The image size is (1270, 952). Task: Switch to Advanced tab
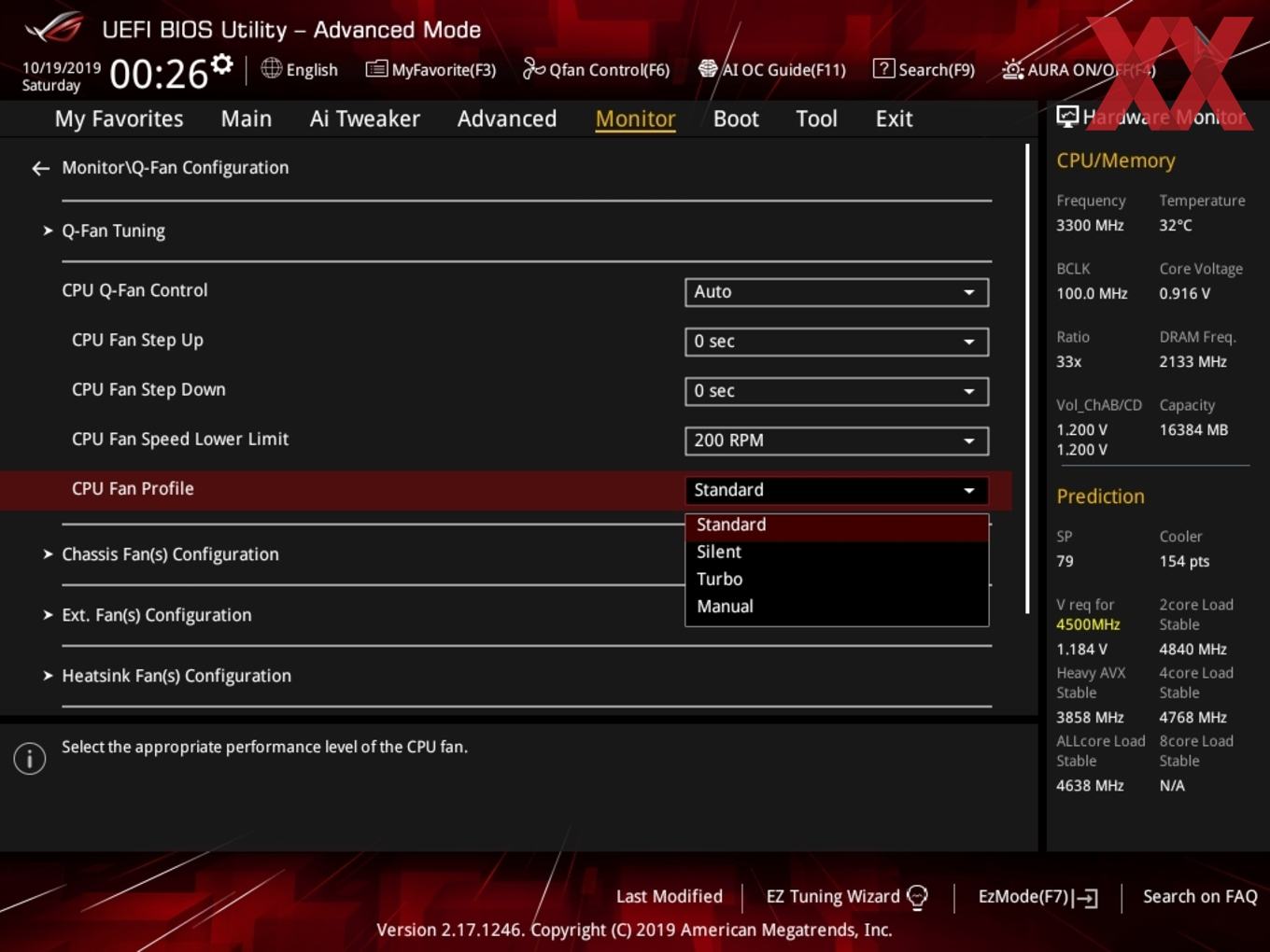[507, 119]
